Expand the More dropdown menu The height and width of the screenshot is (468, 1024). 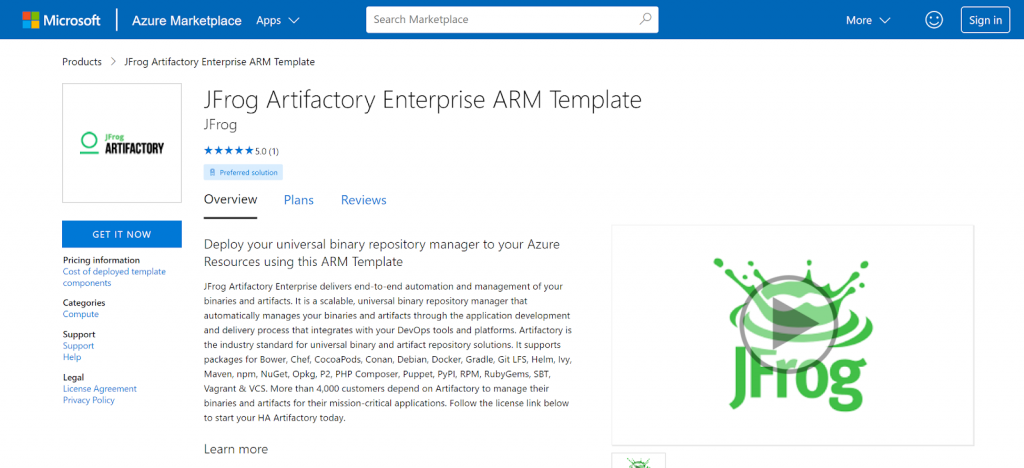pyautogui.click(x=866, y=20)
